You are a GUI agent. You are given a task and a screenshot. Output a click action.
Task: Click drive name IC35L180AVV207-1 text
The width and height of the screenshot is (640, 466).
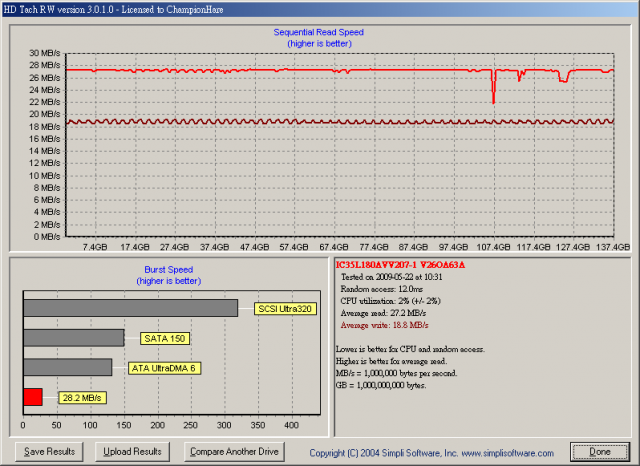coord(376,265)
